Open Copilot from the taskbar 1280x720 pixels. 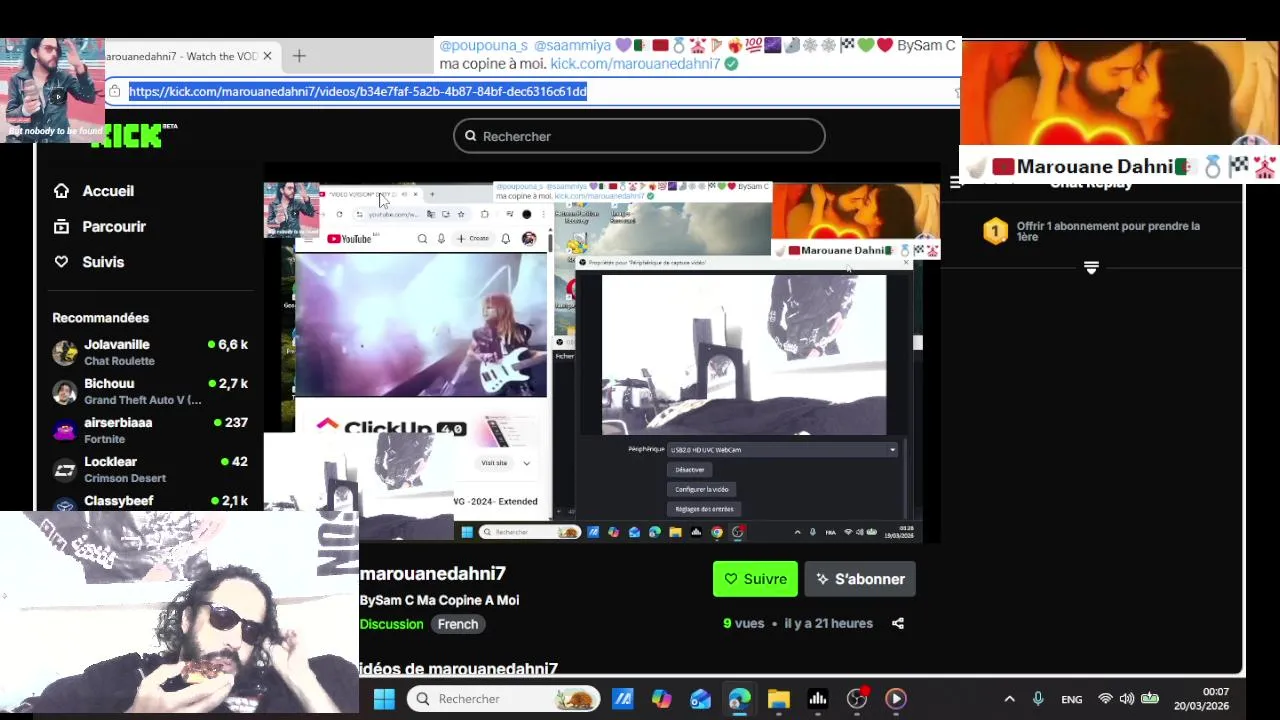661,699
